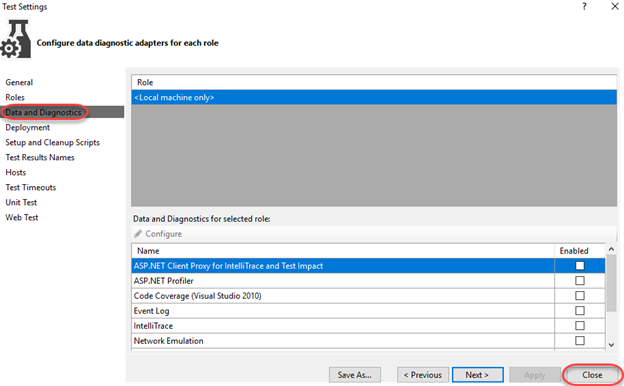Click the adapters list scrollbar thumb
This screenshot has width=624, height=386.
click(611, 283)
